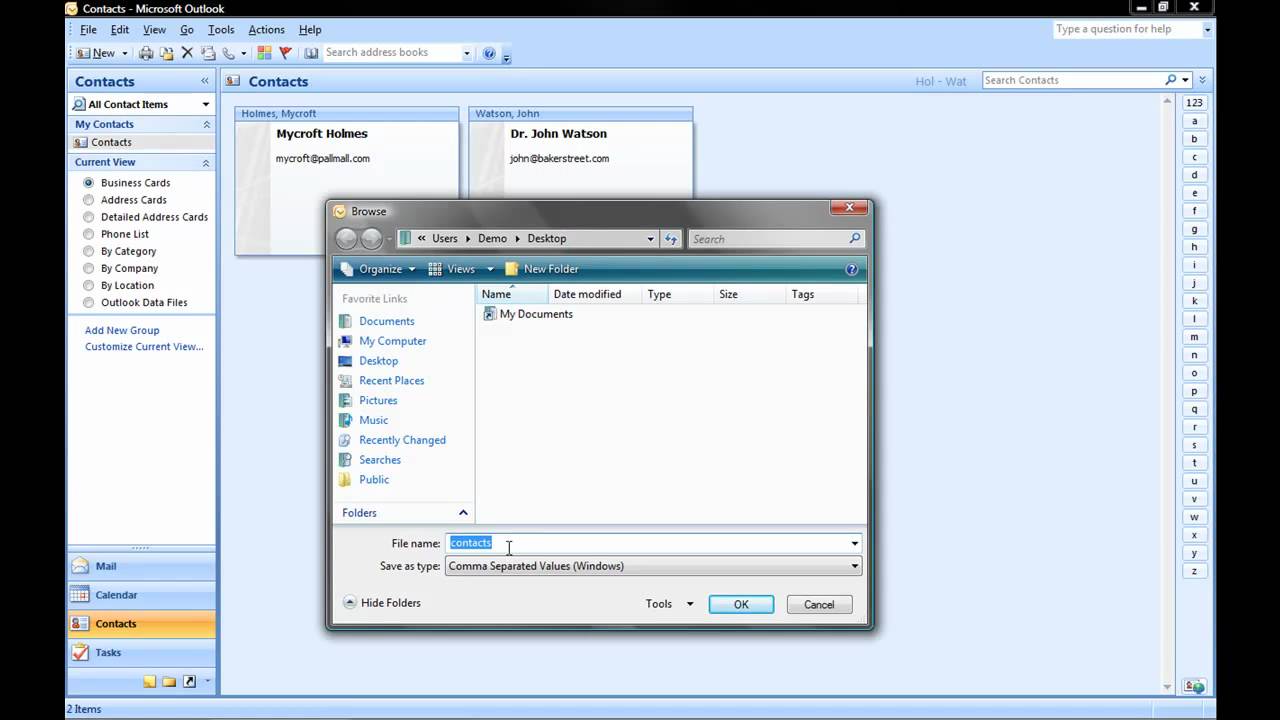Click the Search Contacts field

1073,80
